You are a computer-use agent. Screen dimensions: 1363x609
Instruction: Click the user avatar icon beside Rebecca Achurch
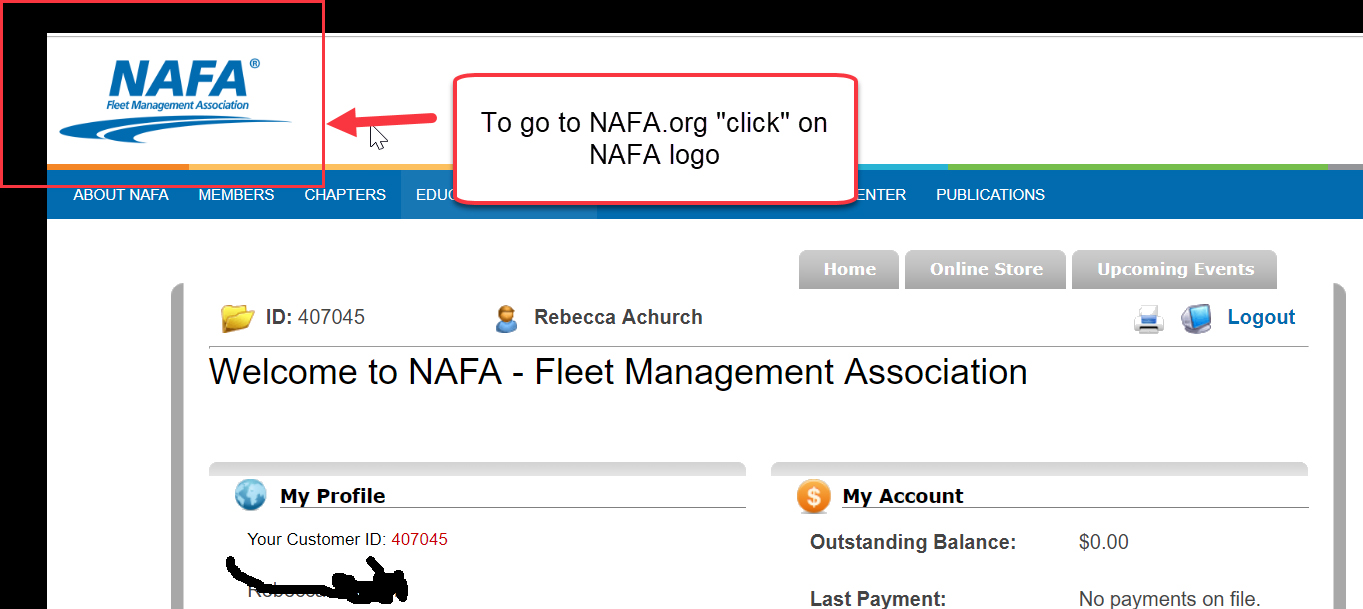pyautogui.click(x=507, y=319)
